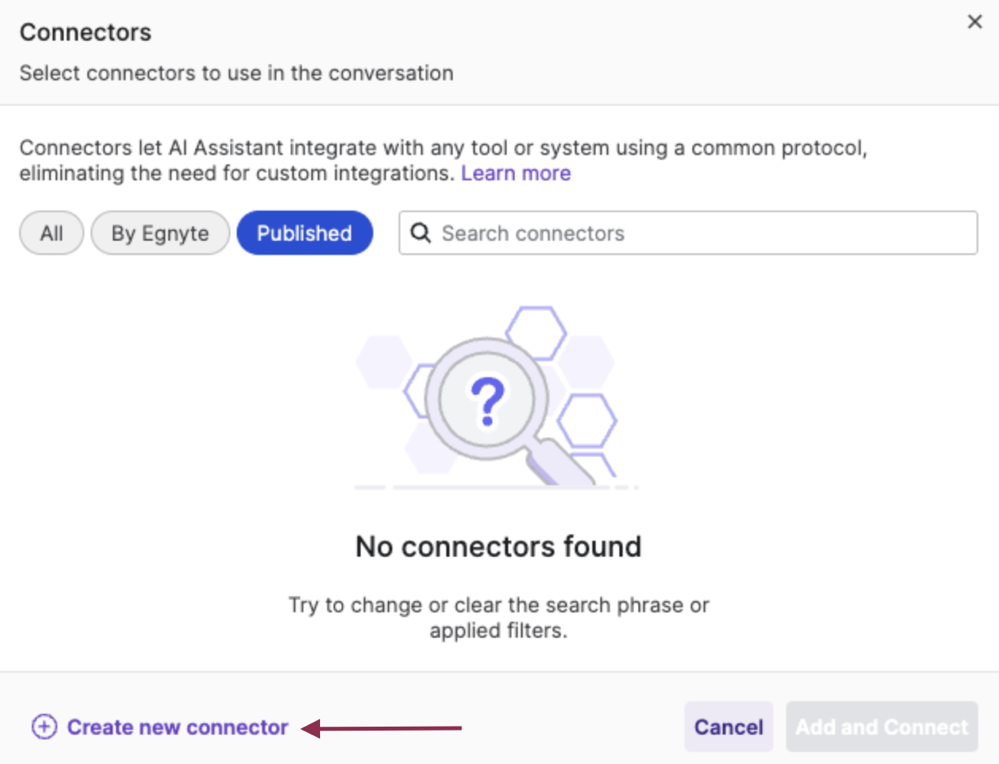999x764 pixels.
Task: Click the search magnifier icon in the connector search bar
Action: (x=420, y=233)
